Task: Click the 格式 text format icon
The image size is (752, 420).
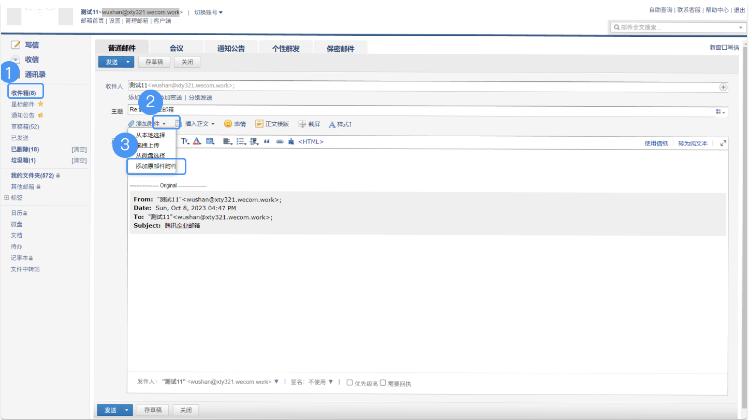Action: pos(331,124)
